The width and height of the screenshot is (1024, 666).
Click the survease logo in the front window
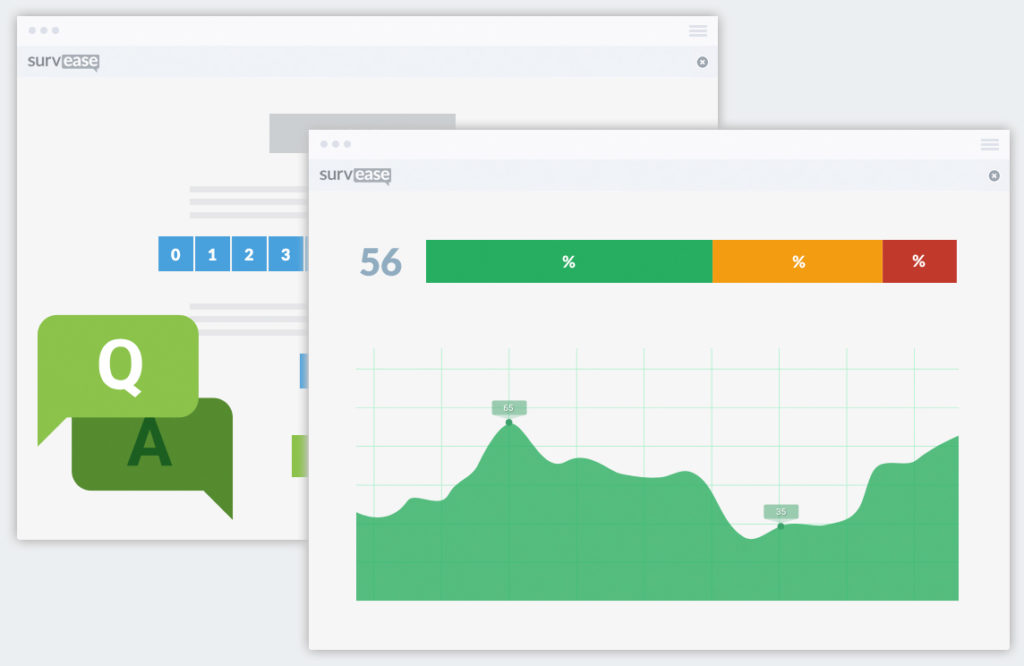pos(355,175)
